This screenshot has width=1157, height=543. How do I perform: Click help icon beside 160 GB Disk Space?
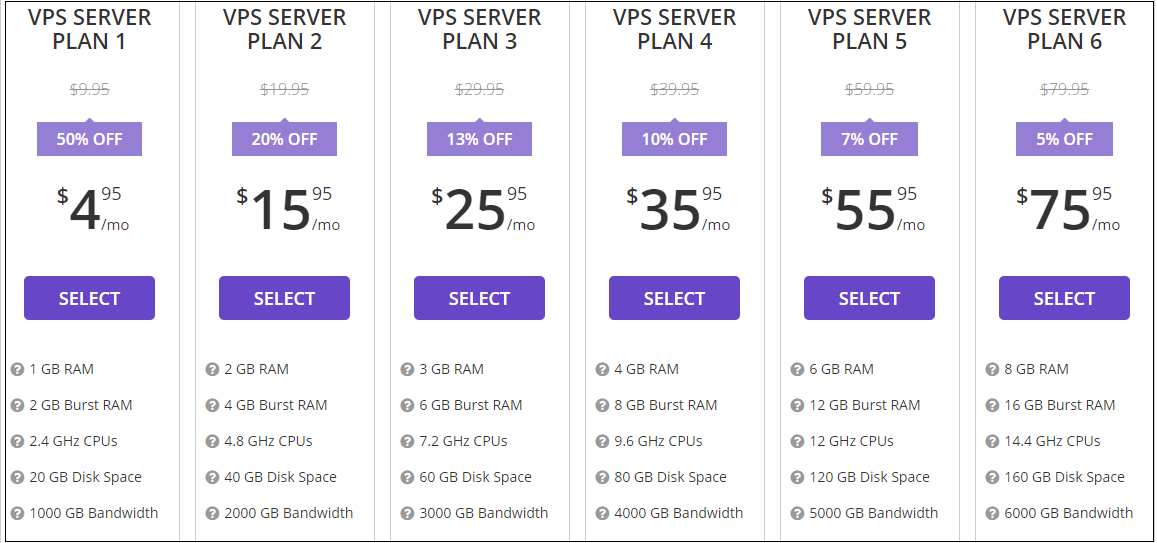point(992,478)
